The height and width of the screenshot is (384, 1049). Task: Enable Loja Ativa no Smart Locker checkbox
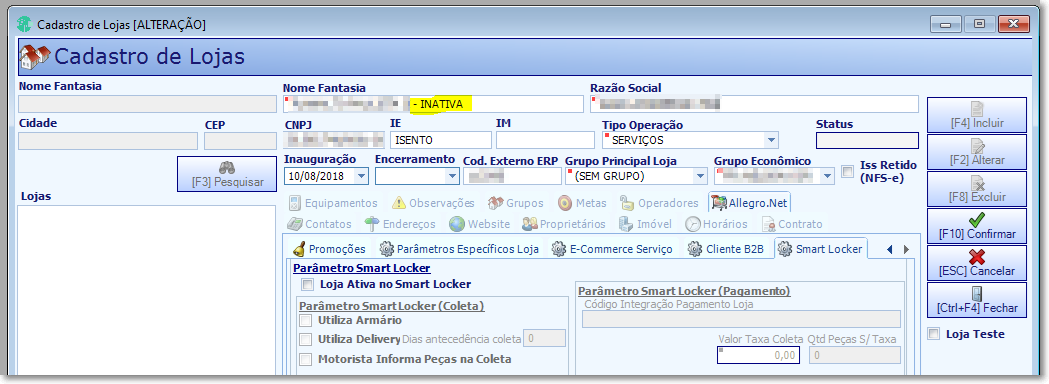tap(307, 284)
